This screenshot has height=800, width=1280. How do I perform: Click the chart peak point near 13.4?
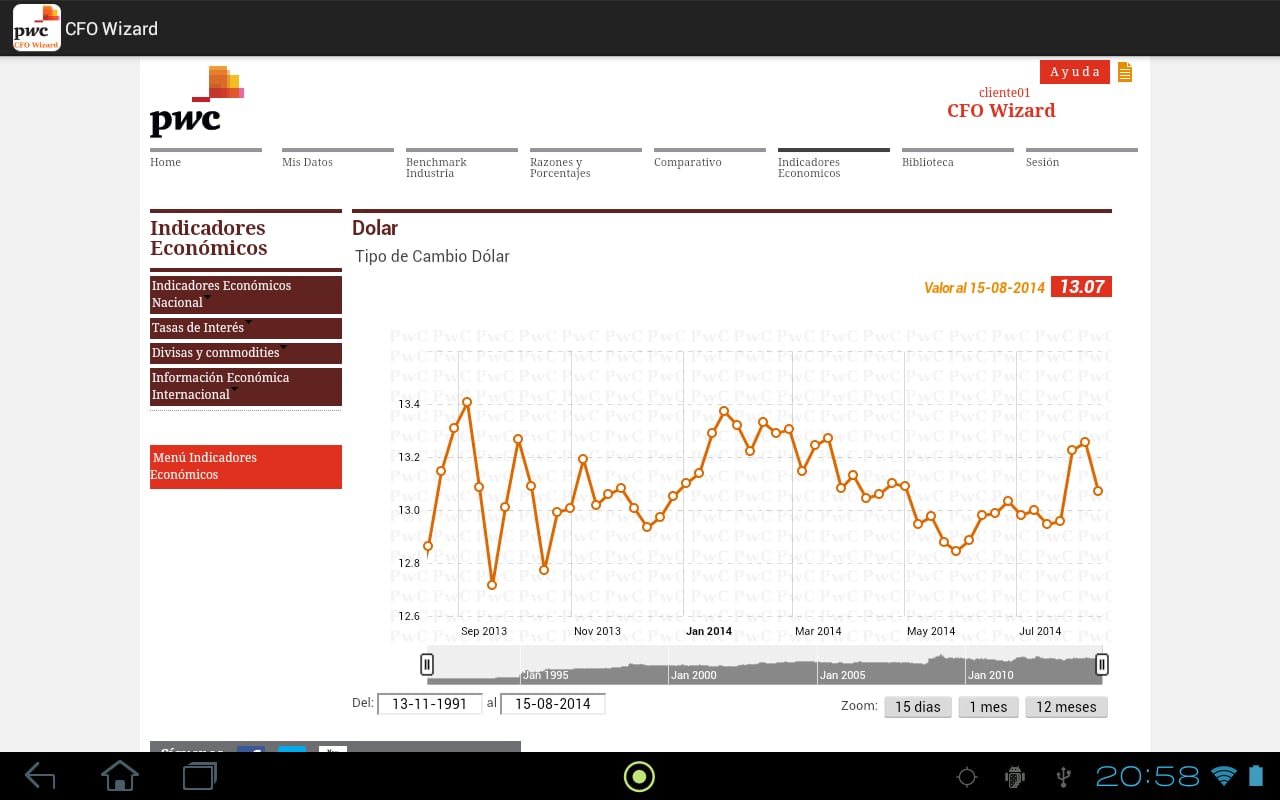click(467, 402)
